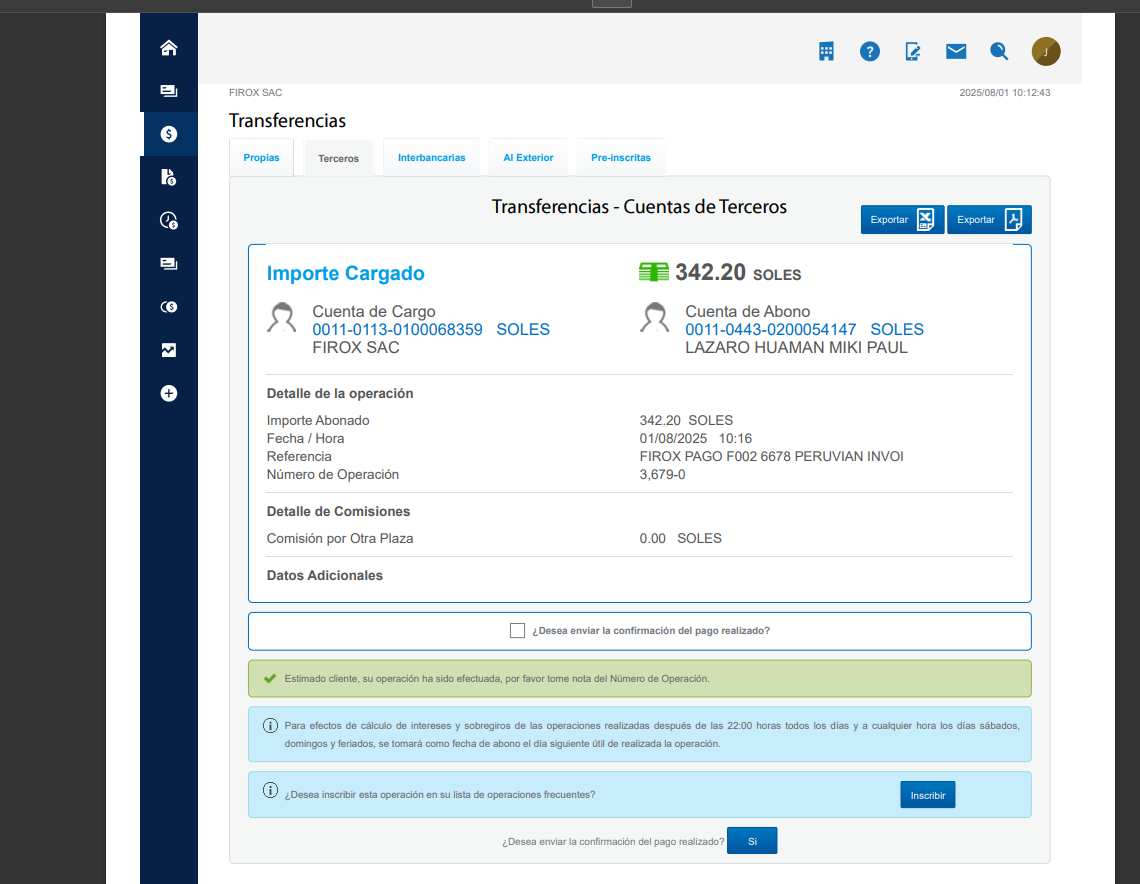
Task: Open the coins exchange sidebar icon
Action: [169, 307]
